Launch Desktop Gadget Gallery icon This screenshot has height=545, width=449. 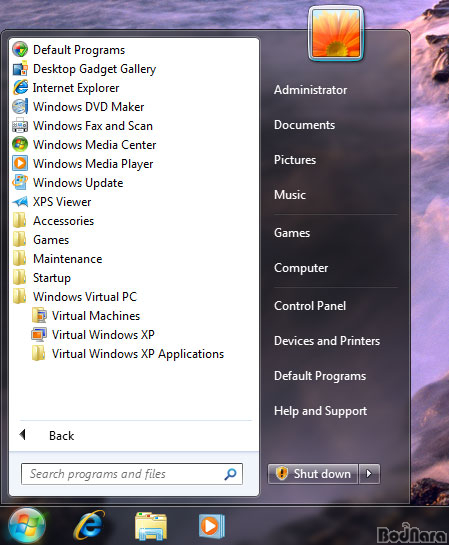[20, 68]
